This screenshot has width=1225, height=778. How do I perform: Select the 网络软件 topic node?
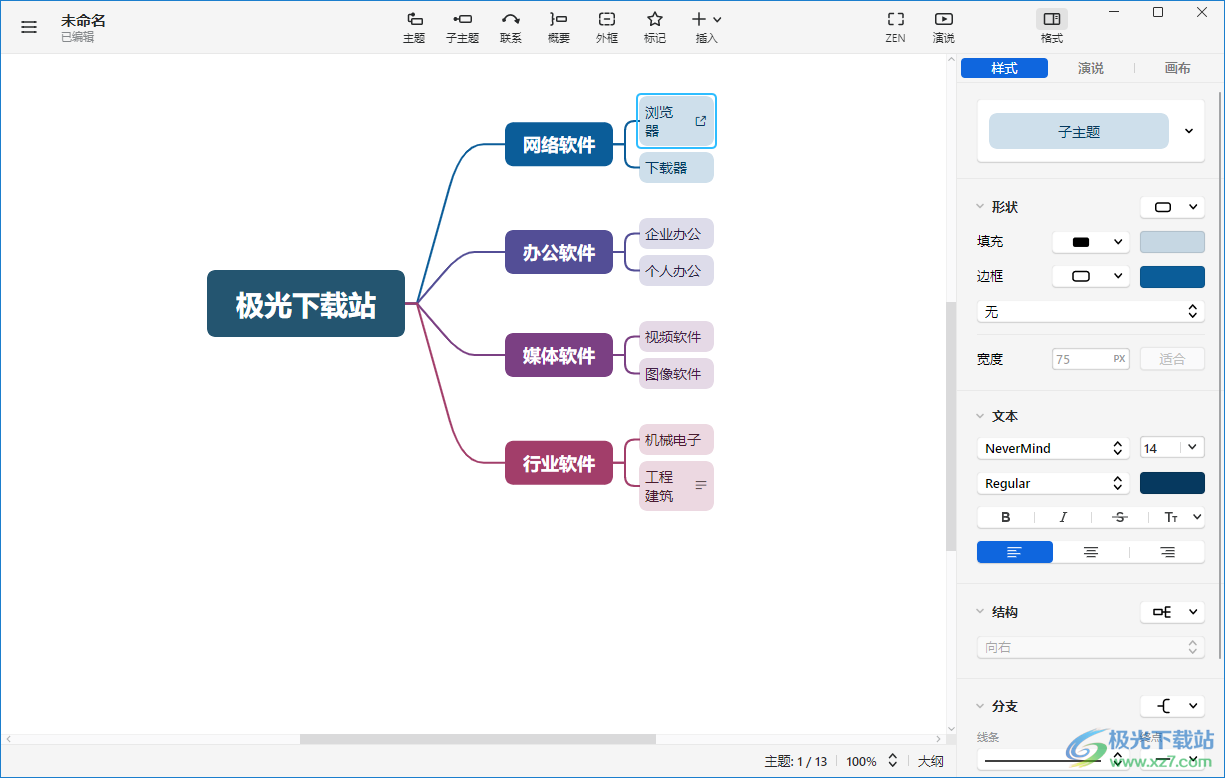[559, 145]
